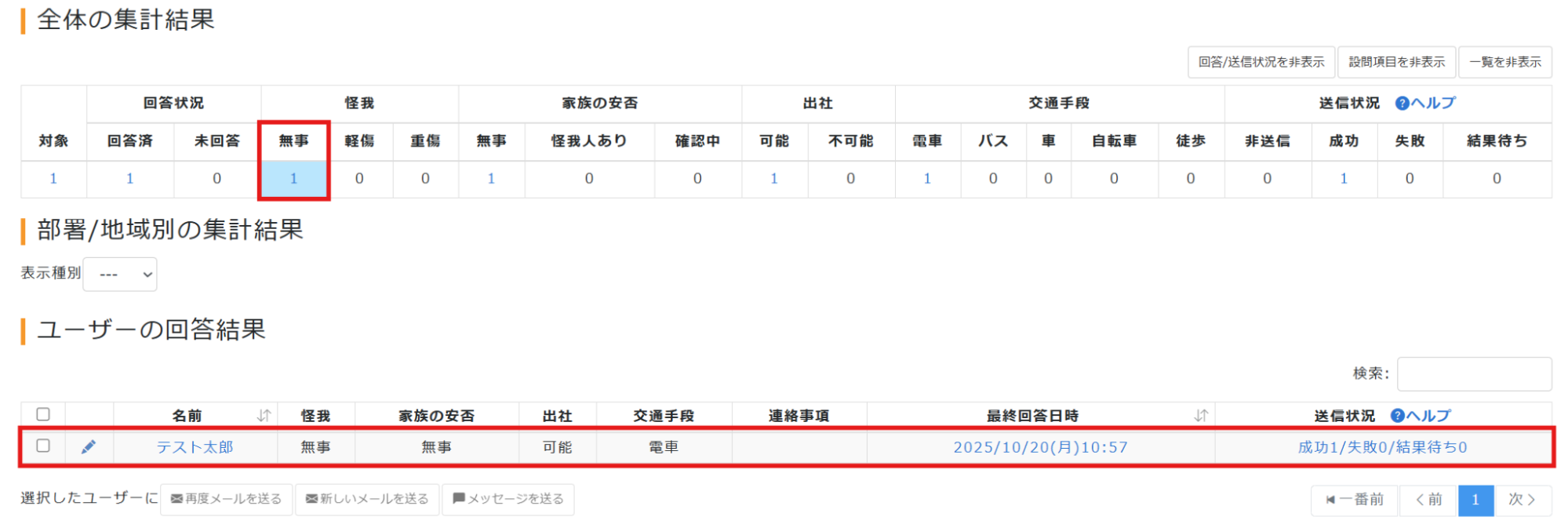Sort by the 最終回答日時 column sort arrows

[x=1200, y=416]
